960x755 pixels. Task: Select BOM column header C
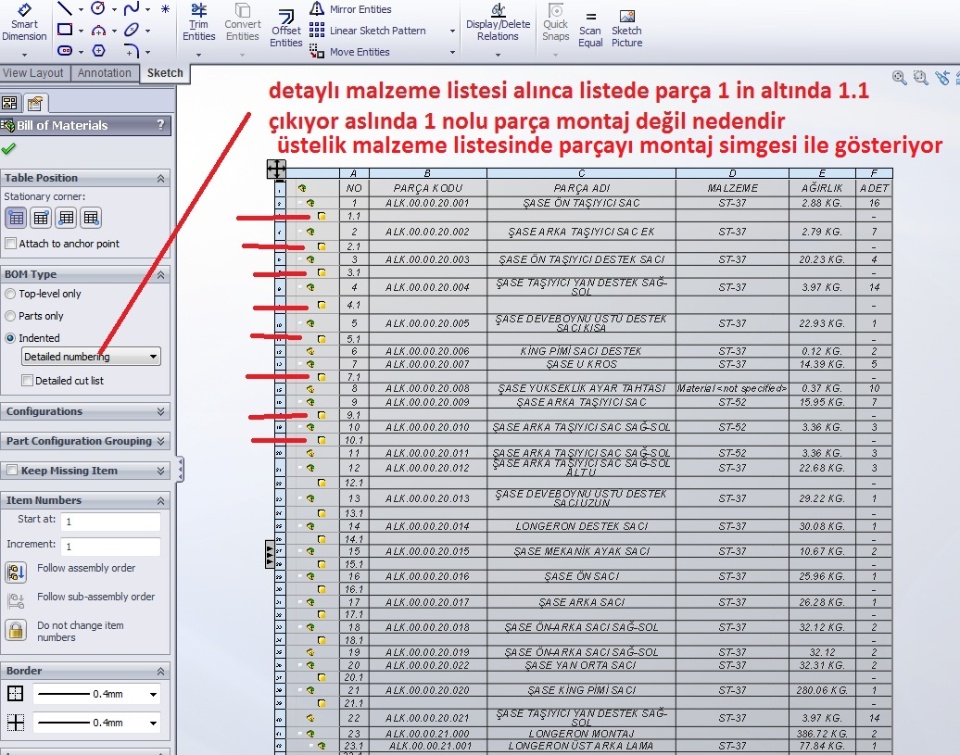582,173
